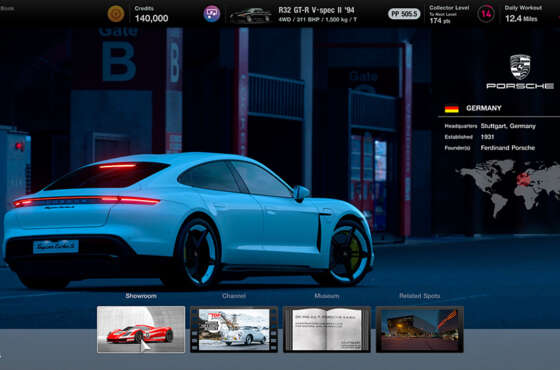
Task: Select the current car silhouette icon
Action: click(x=250, y=15)
